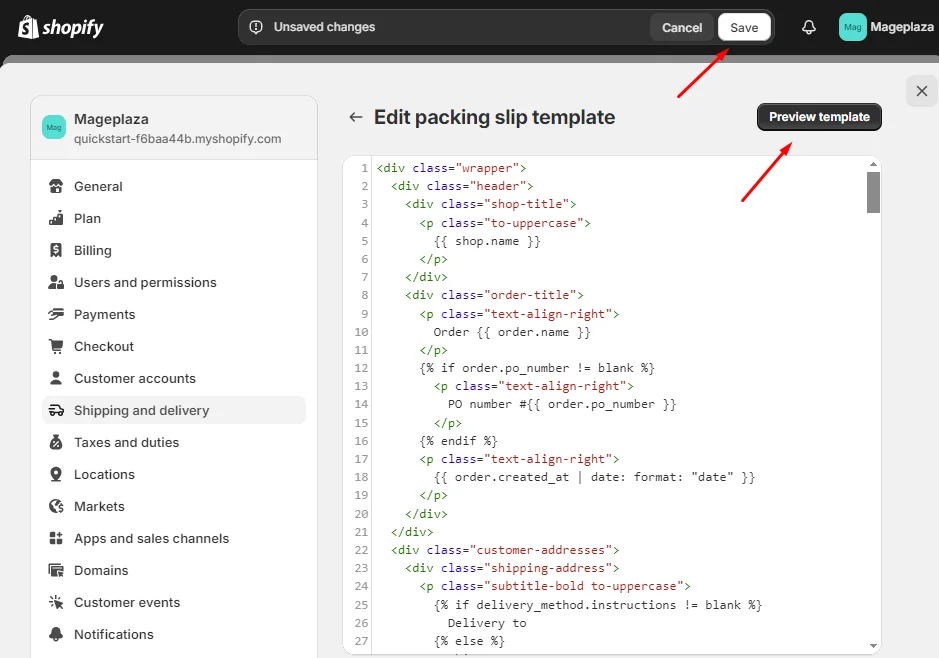Open Notifications via the sidebar bell icon

click(x=57, y=634)
